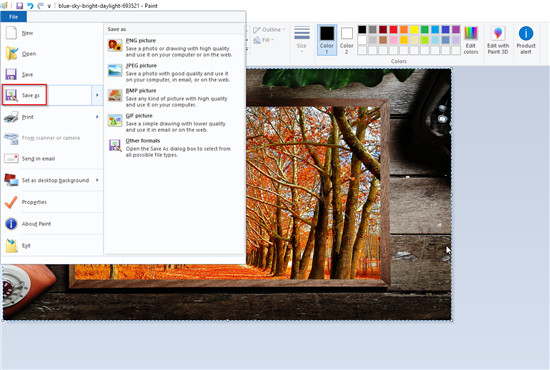This screenshot has height=370, width=550.
Task: Pick the purple color swatch
Action: coord(456,29)
